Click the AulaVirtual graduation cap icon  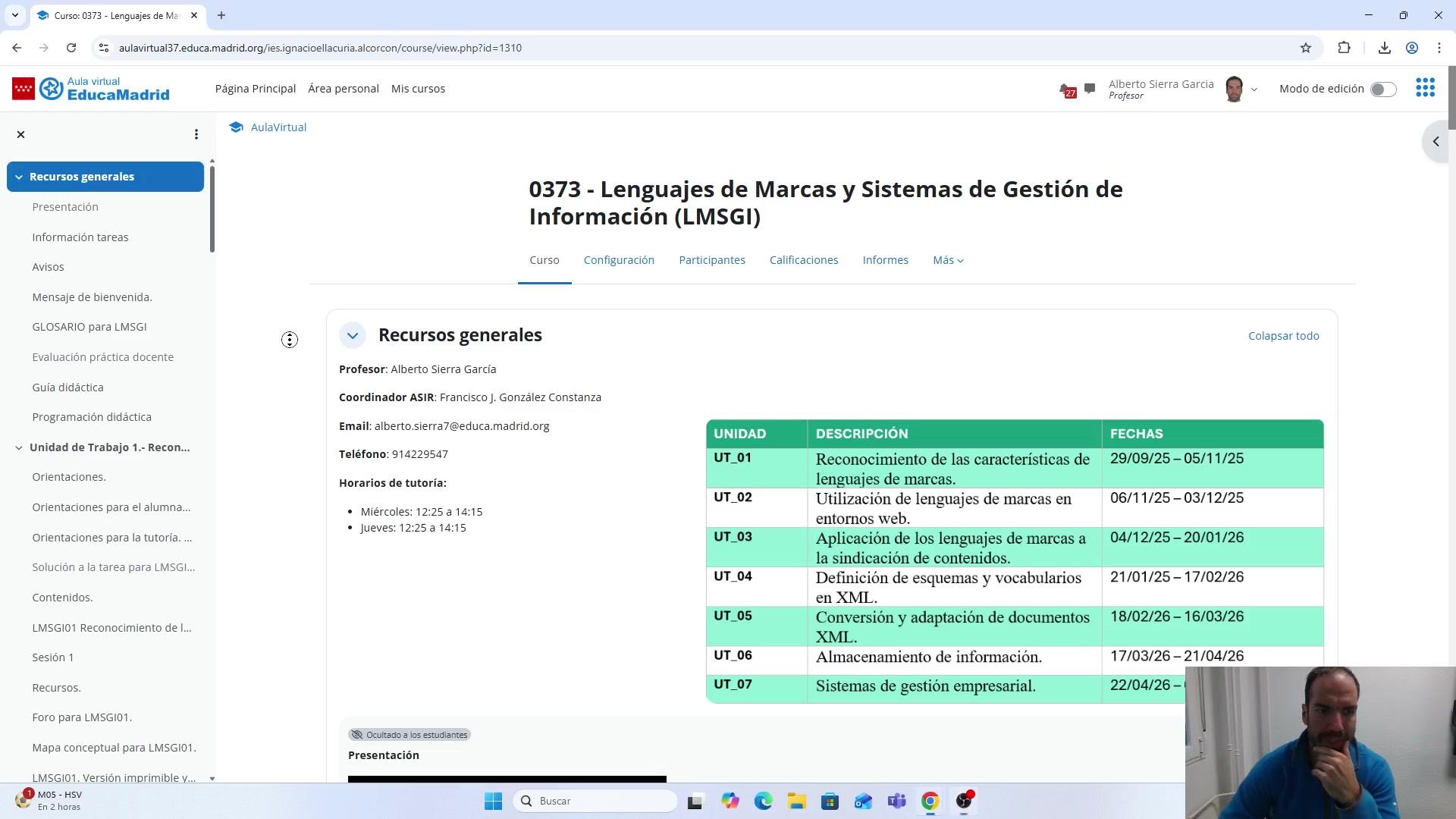coord(236,127)
